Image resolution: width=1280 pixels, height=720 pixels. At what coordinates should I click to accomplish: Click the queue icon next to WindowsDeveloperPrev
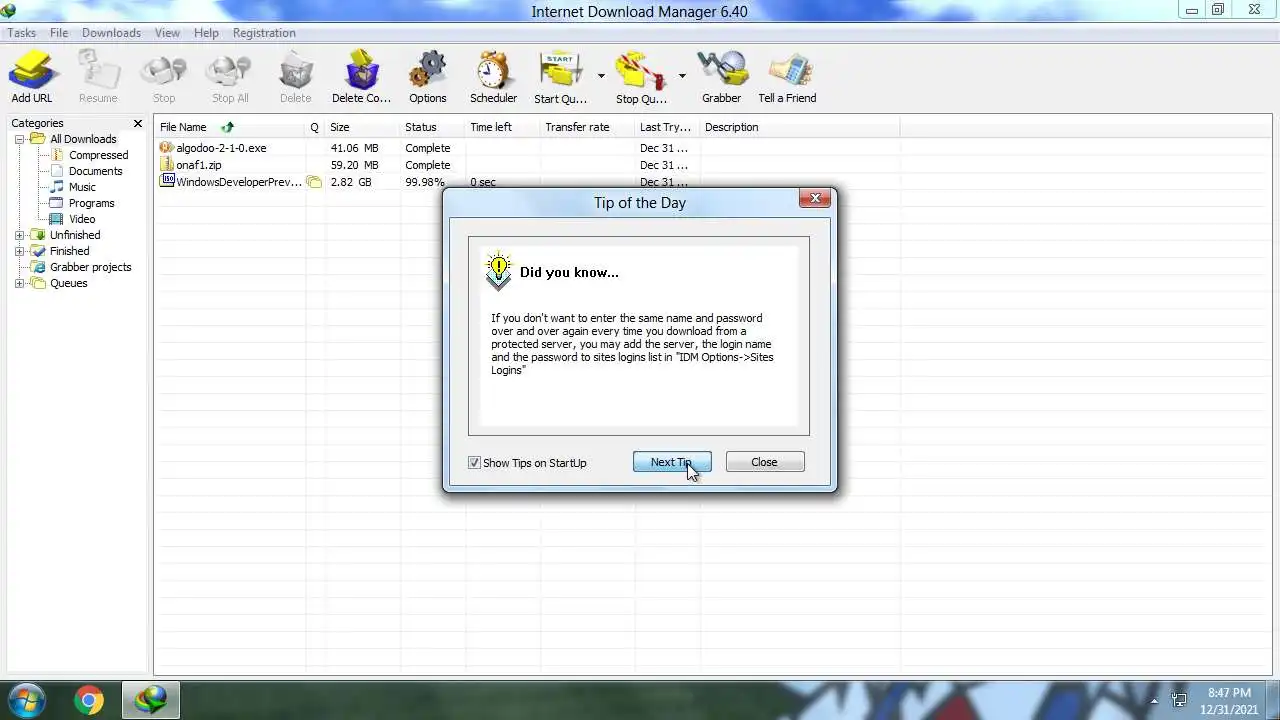314,182
